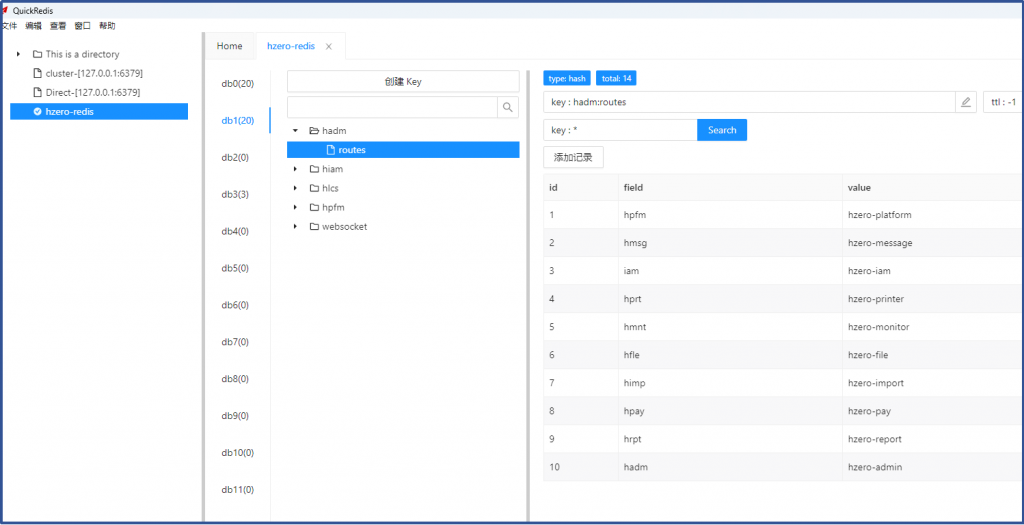1024x525 pixels.
Task: Click the file icon next to cluster-[127.0.0.1:6379]
Action: [38, 73]
